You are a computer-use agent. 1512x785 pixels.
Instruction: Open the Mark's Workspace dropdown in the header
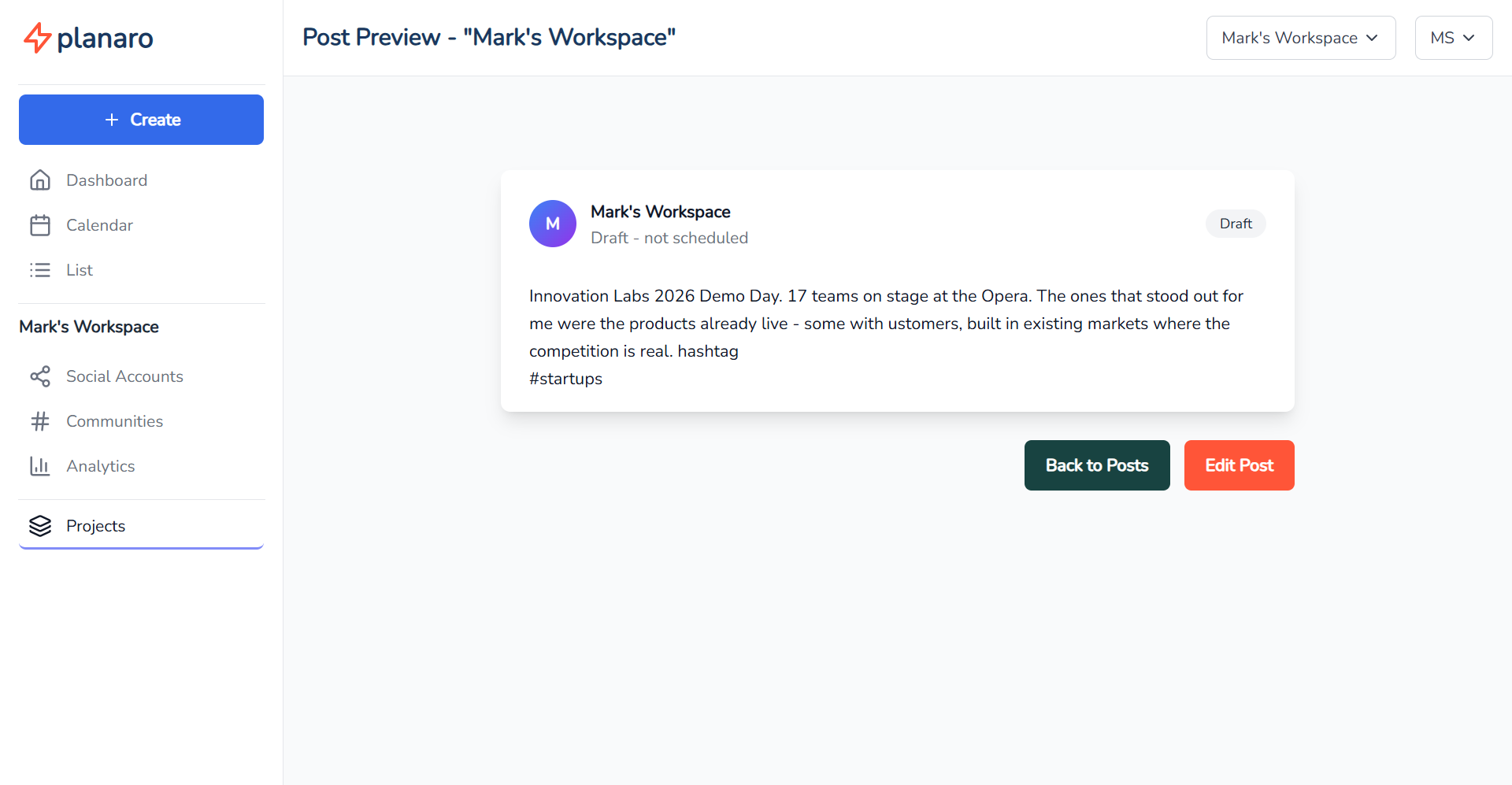(1301, 38)
